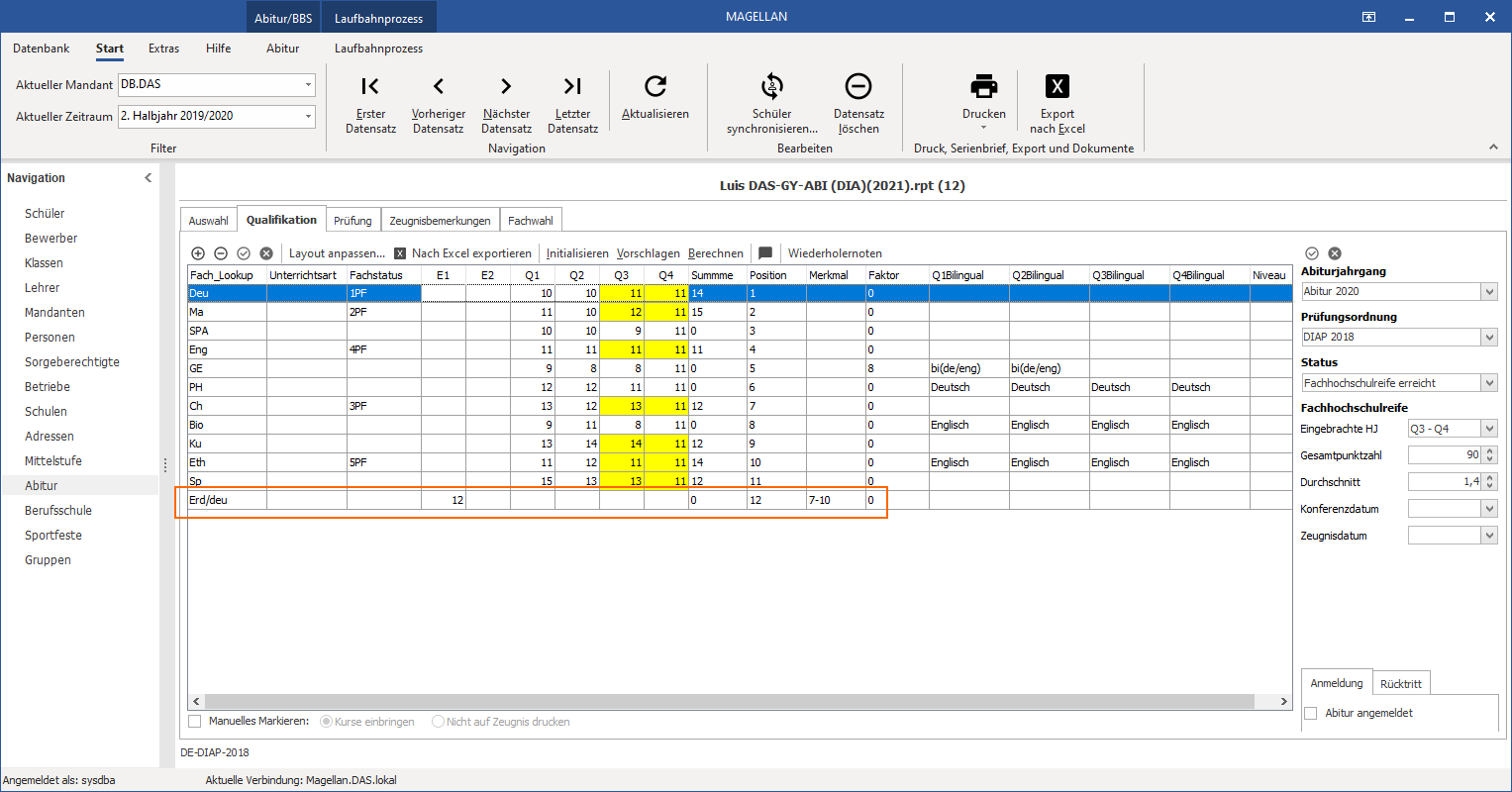This screenshot has width=1512, height=792.
Task: Open Schüler in the Navigation list
Action: pos(45,214)
